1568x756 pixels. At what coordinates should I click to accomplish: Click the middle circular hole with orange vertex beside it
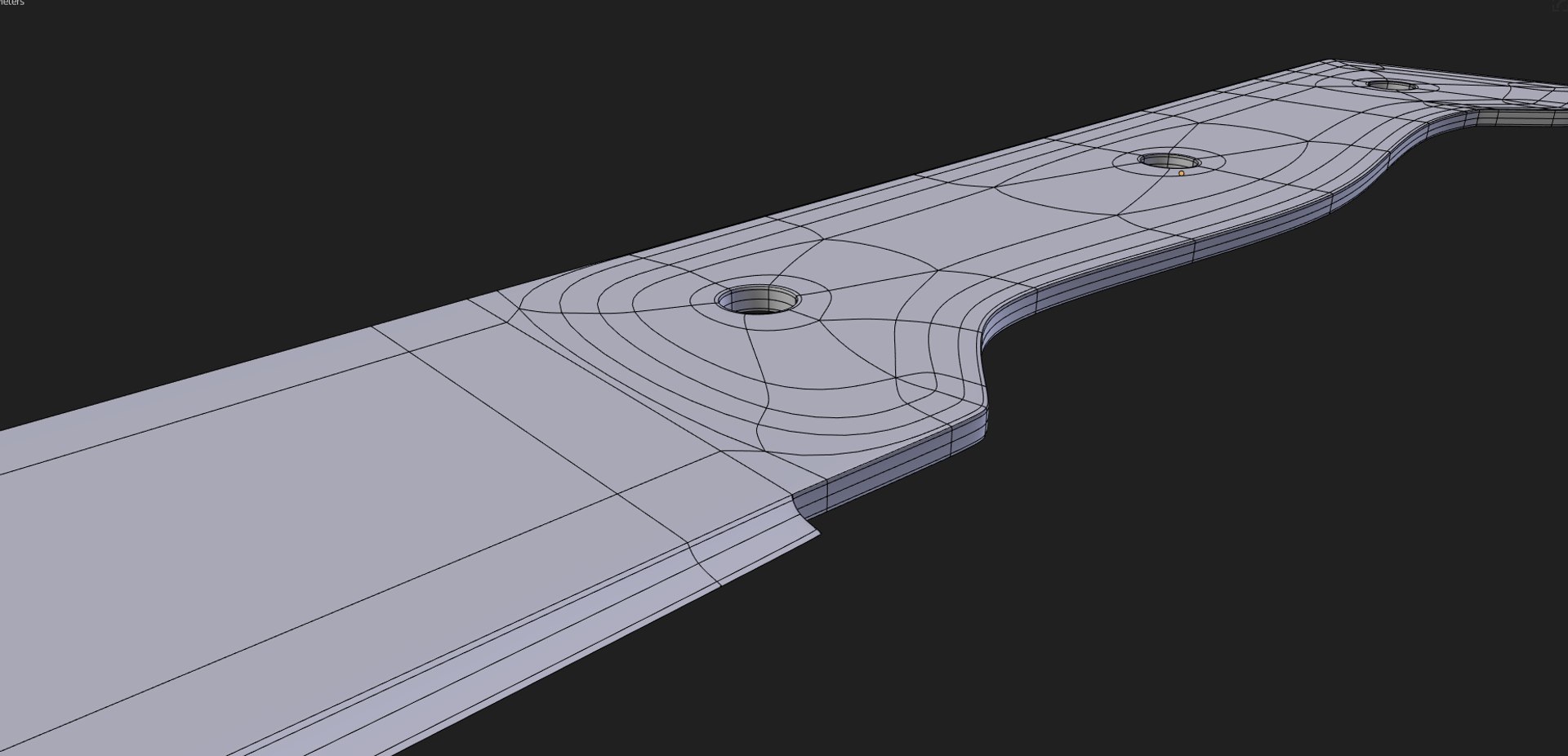[1169, 162]
